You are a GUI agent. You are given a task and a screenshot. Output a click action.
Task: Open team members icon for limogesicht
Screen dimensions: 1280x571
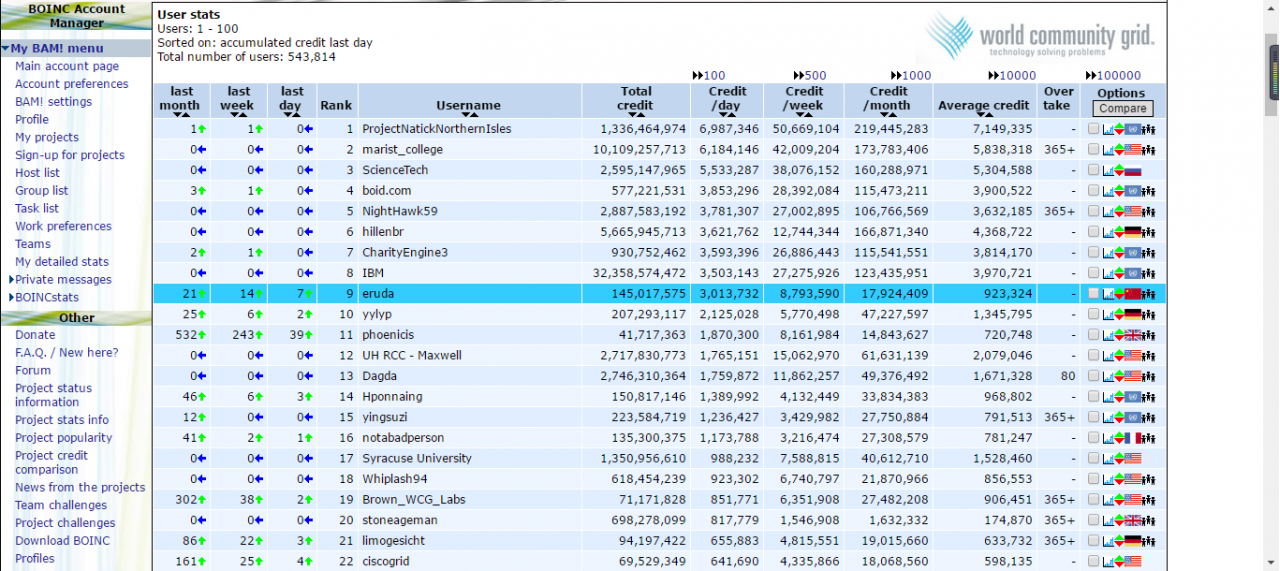(1149, 541)
